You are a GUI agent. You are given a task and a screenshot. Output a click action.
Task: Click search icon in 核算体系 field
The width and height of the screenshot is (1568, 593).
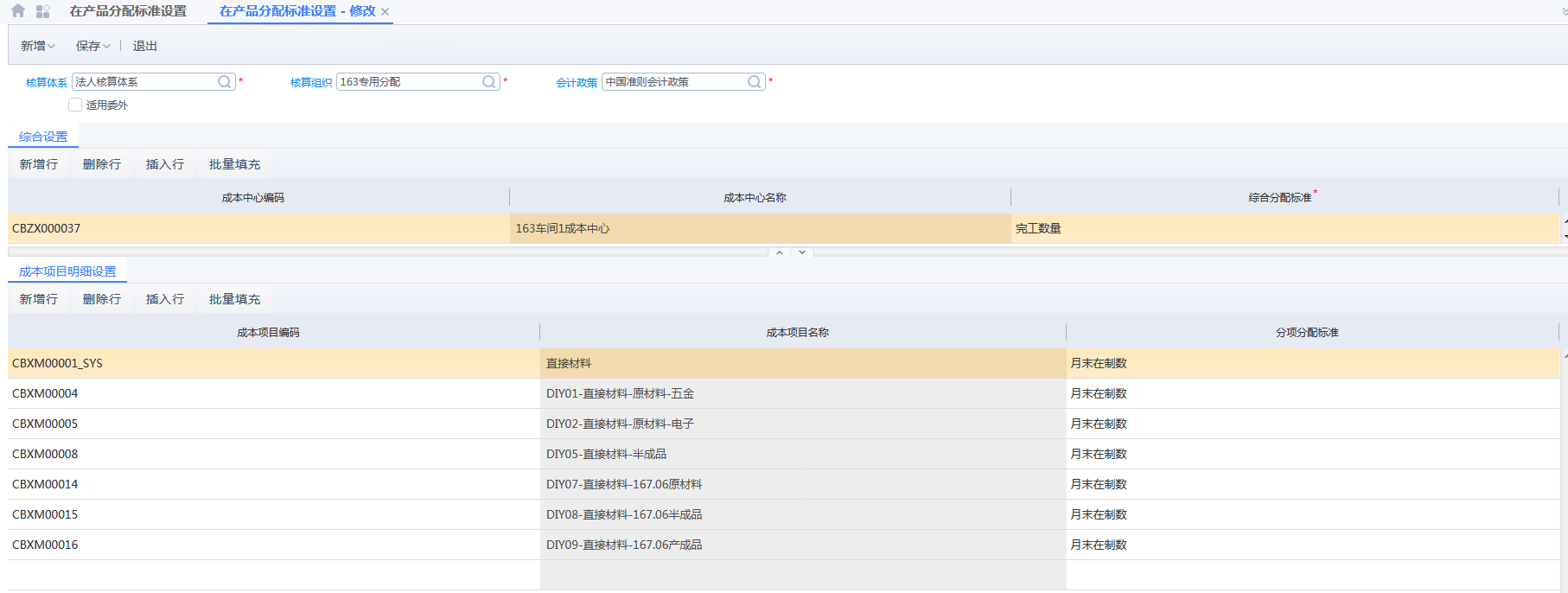[x=225, y=82]
